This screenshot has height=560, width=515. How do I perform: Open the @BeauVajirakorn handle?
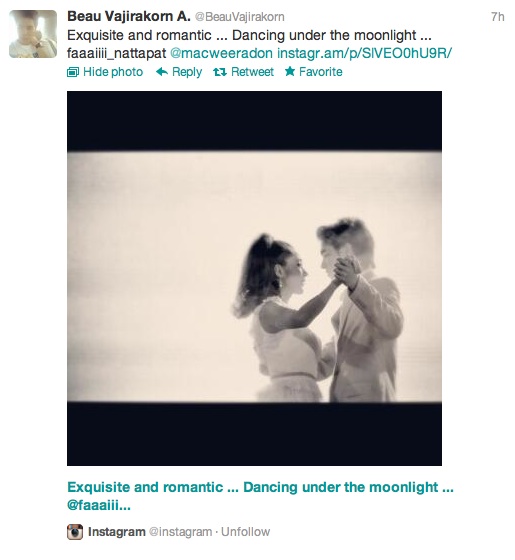coord(240,17)
